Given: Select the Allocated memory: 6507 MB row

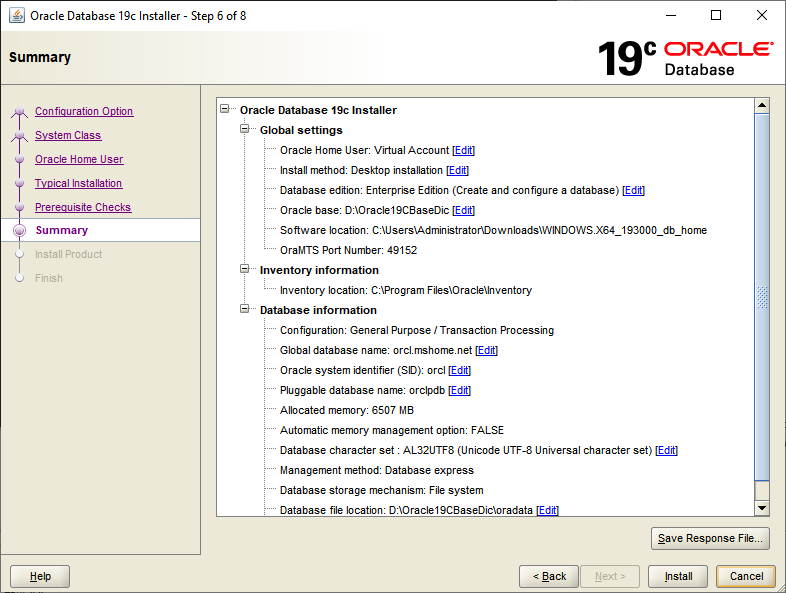Looking at the screenshot, I should pos(347,411).
